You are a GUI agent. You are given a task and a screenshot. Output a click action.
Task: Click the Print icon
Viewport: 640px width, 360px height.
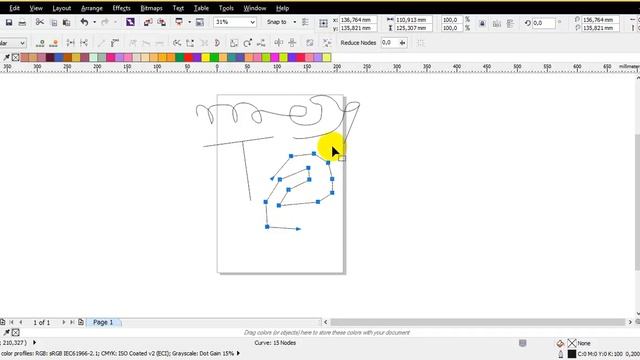pos(22,23)
